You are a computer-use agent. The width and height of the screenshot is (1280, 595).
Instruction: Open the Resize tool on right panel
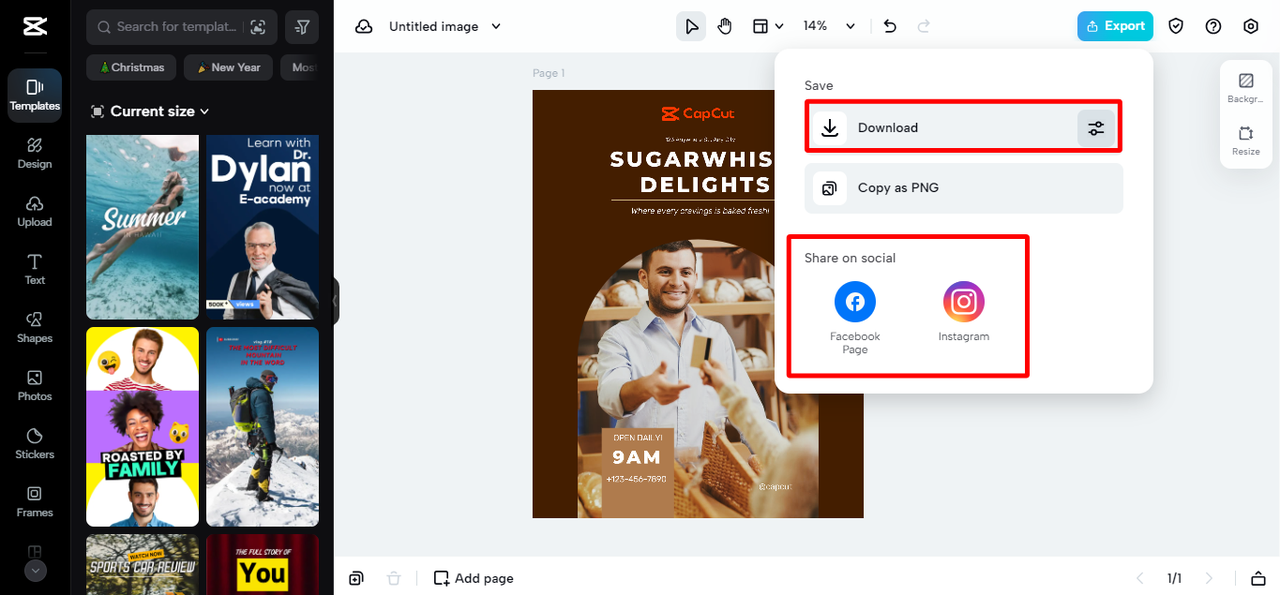(x=1246, y=141)
